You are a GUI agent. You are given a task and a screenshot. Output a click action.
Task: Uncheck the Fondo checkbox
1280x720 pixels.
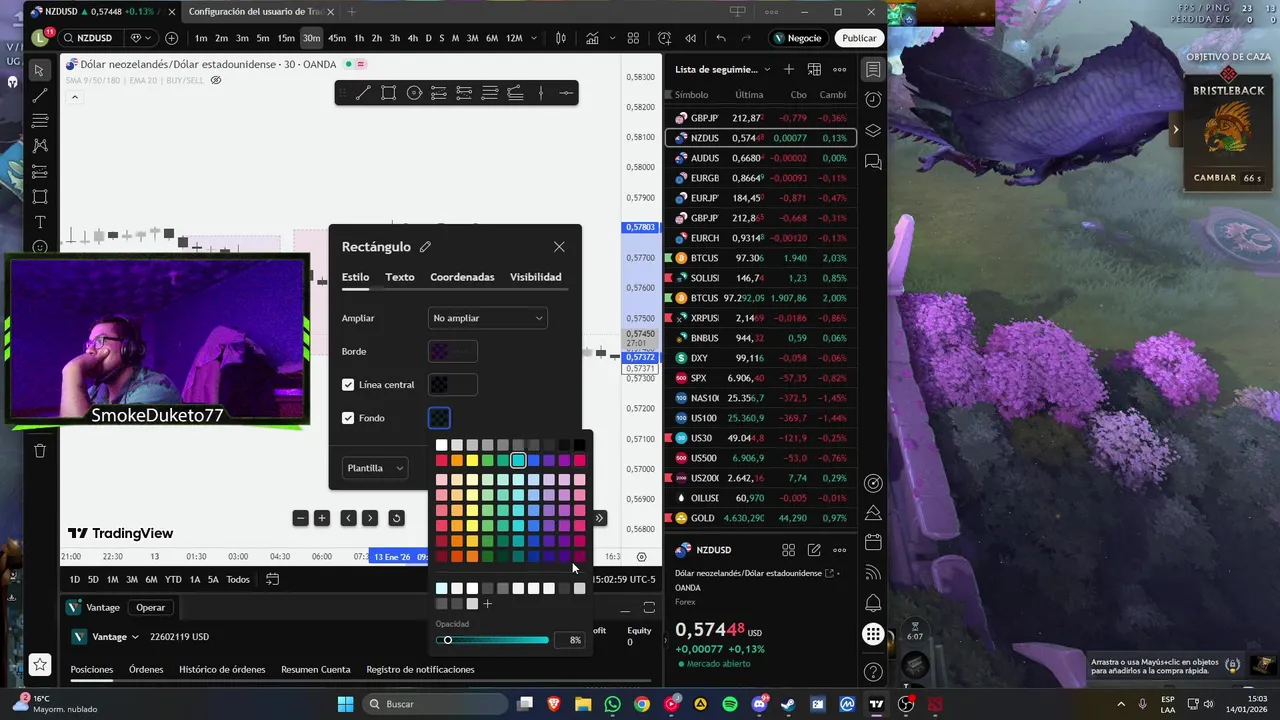pos(348,418)
